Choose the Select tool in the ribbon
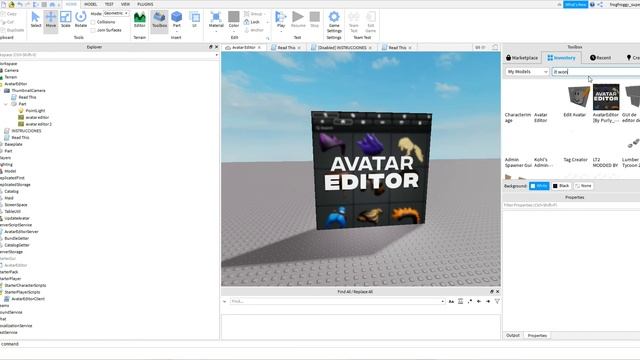Viewport: 640px width, 360px height. point(36,20)
